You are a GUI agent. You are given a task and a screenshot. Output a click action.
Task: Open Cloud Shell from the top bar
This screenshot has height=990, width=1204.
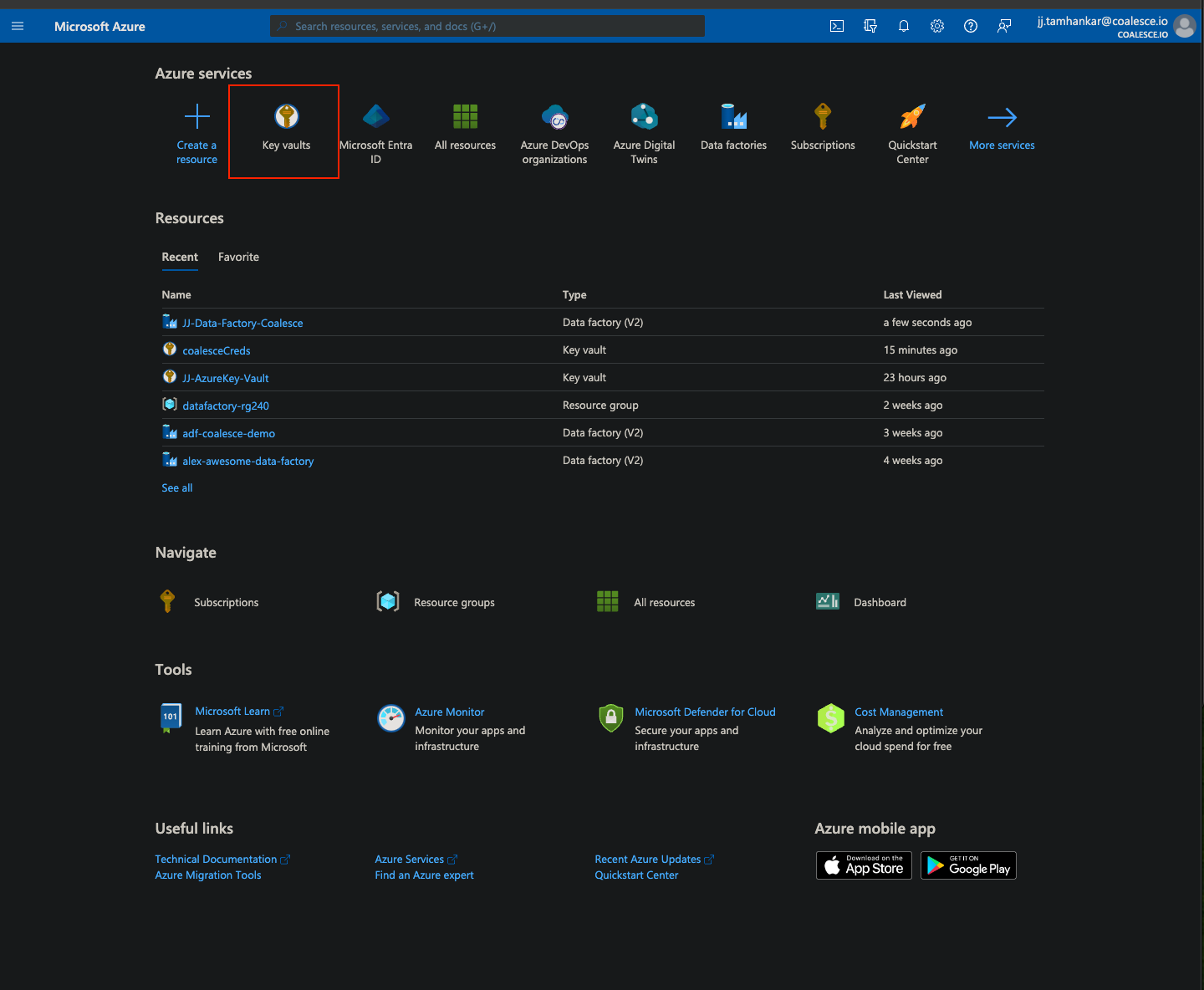837,26
